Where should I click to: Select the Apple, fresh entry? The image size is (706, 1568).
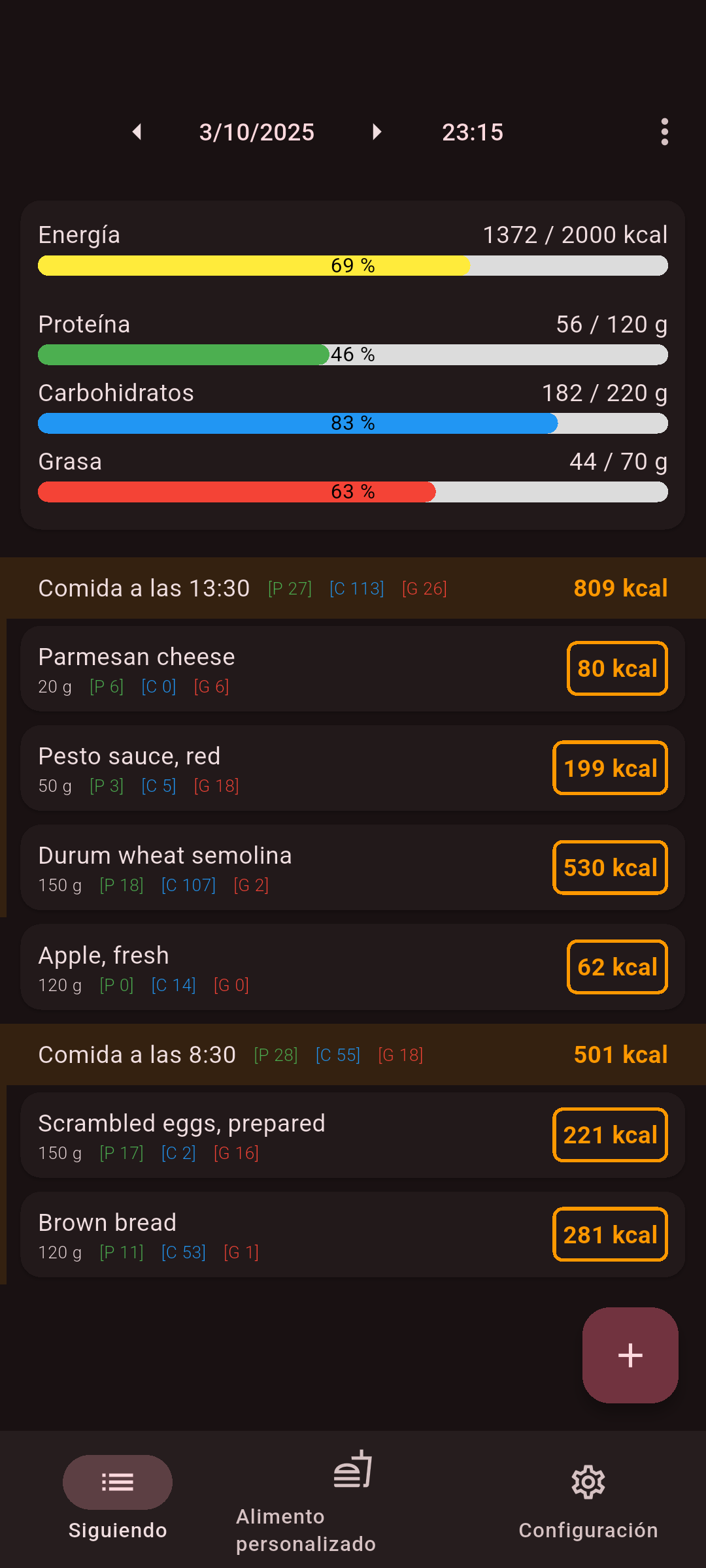click(x=261, y=967)
